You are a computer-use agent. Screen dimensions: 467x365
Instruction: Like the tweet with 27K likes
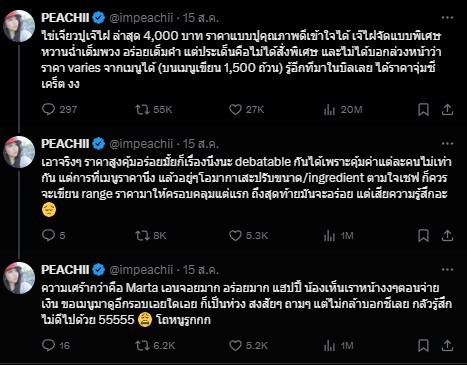coord(246,109)
